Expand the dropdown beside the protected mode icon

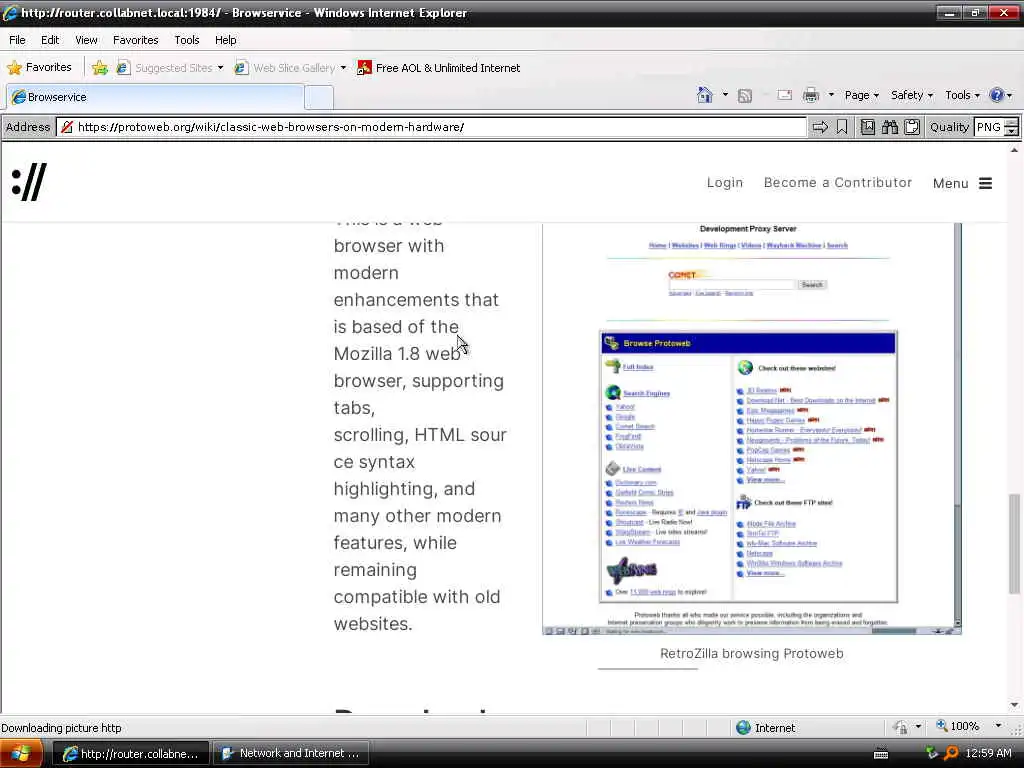point(918,727)
